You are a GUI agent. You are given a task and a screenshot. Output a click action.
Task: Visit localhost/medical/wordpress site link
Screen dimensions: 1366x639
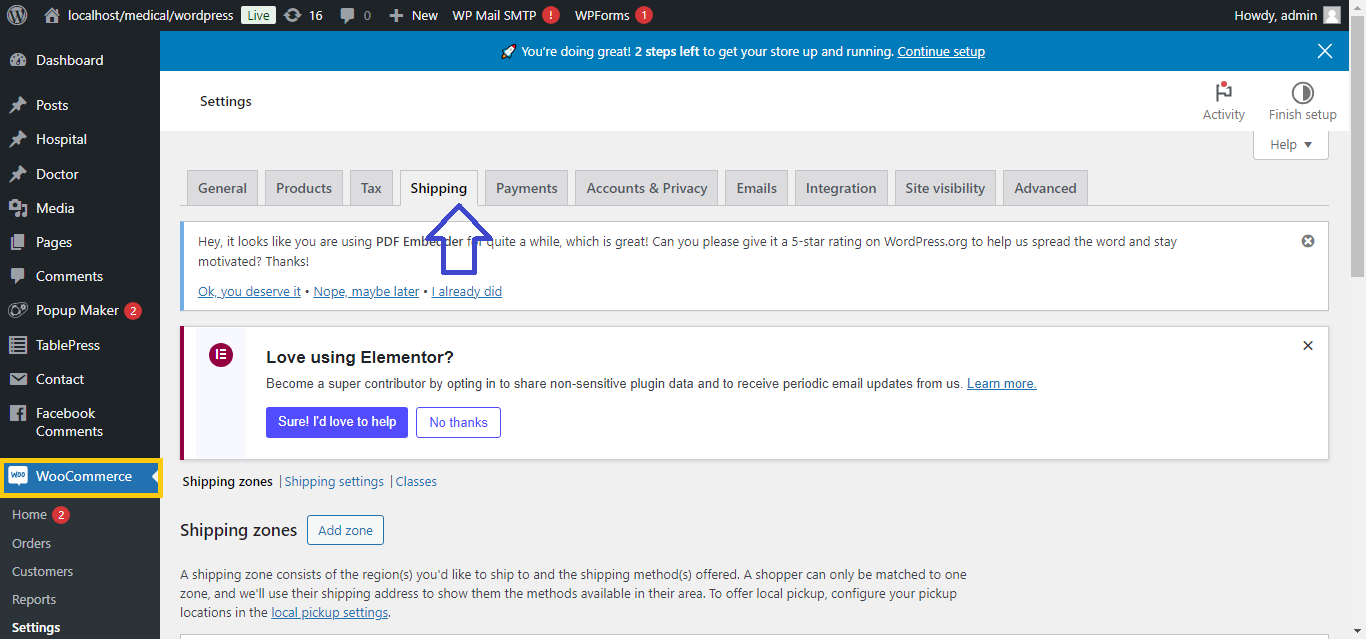pos(150,15)
